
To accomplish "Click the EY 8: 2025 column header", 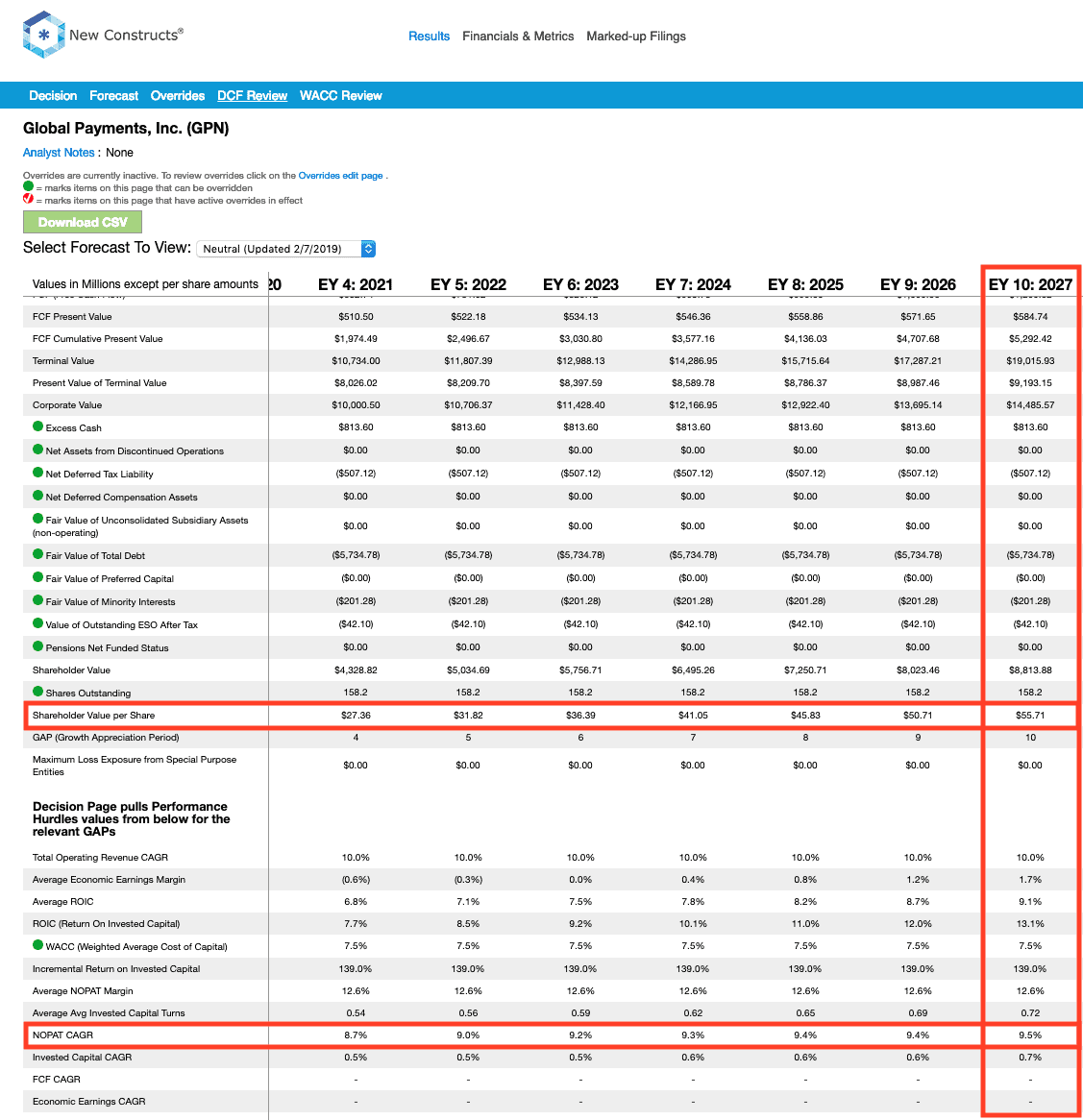I will tap(806, 284).
